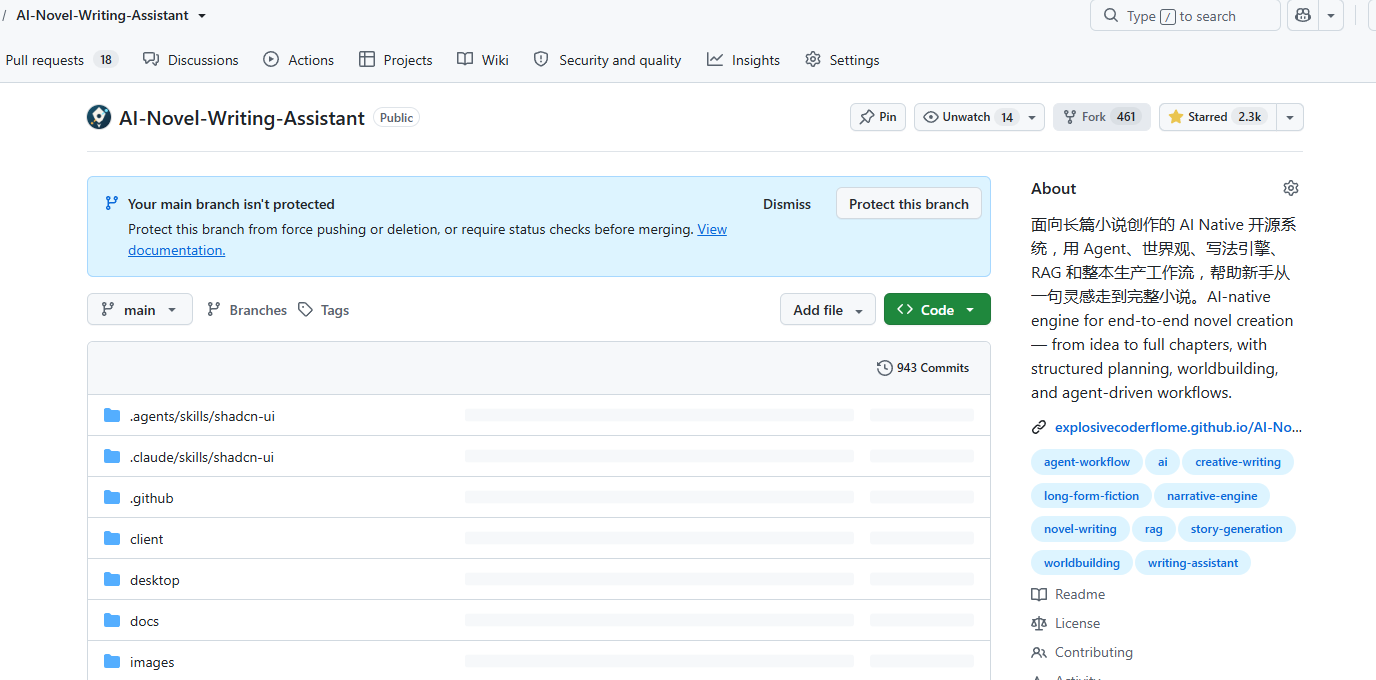Image resolution: width=1376 pixels, height=680 pixels.
Task: Expand the Unwatch notifications dropdown arrow
Action: pyautogui.click(x=1032, y=117)
